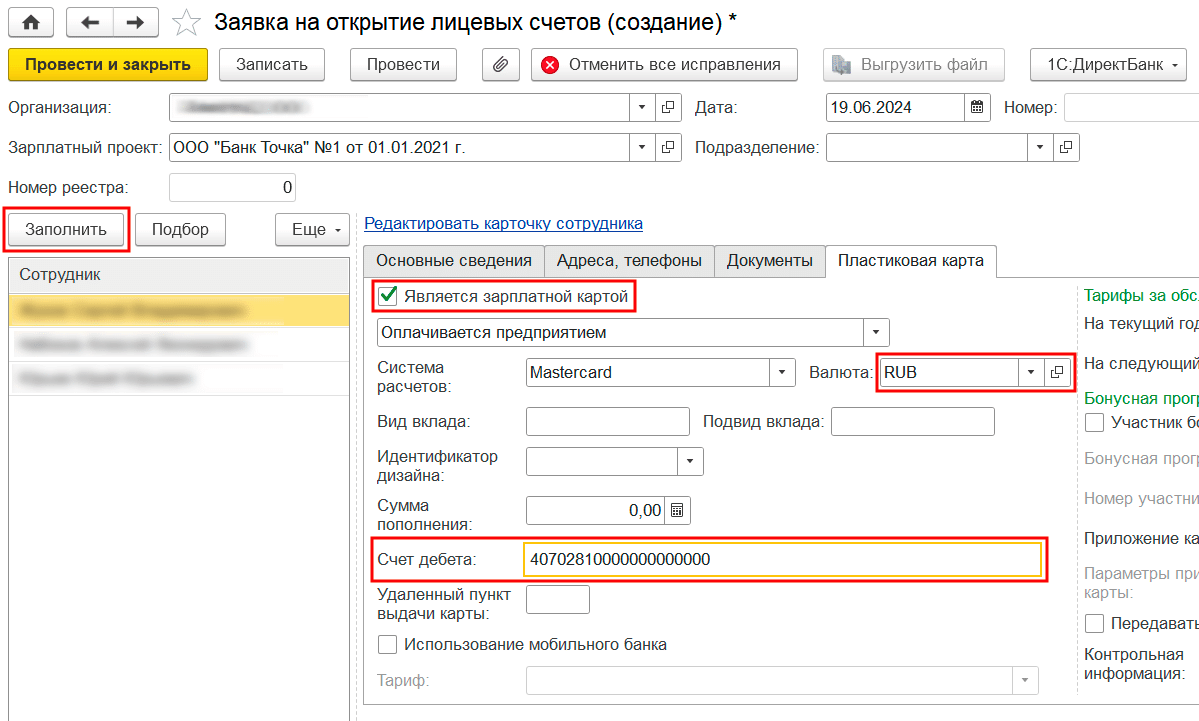
Task: Go back with the left arrow
Action: (90, 21)
